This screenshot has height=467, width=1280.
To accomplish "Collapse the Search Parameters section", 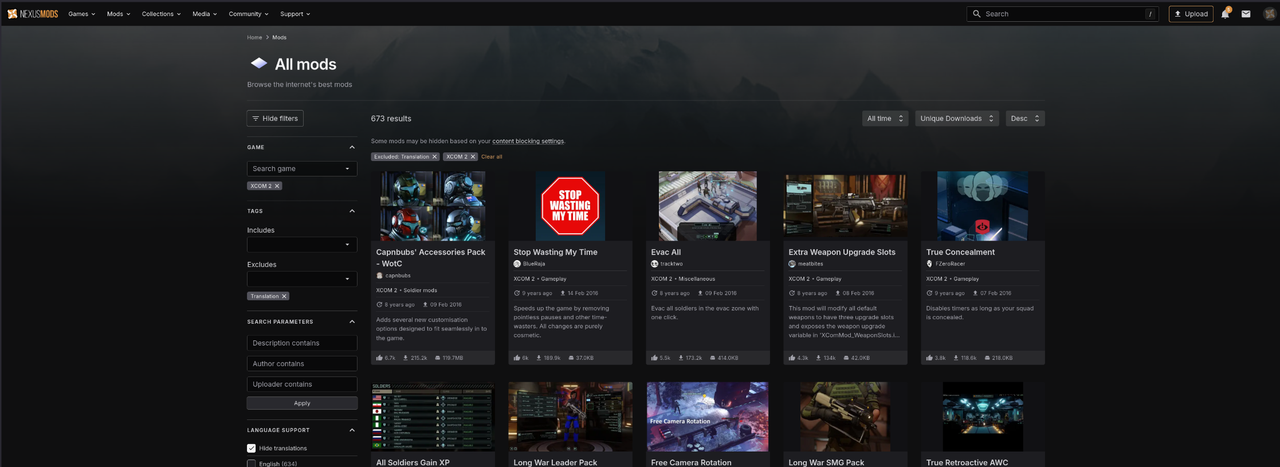I will pos(352,322).
